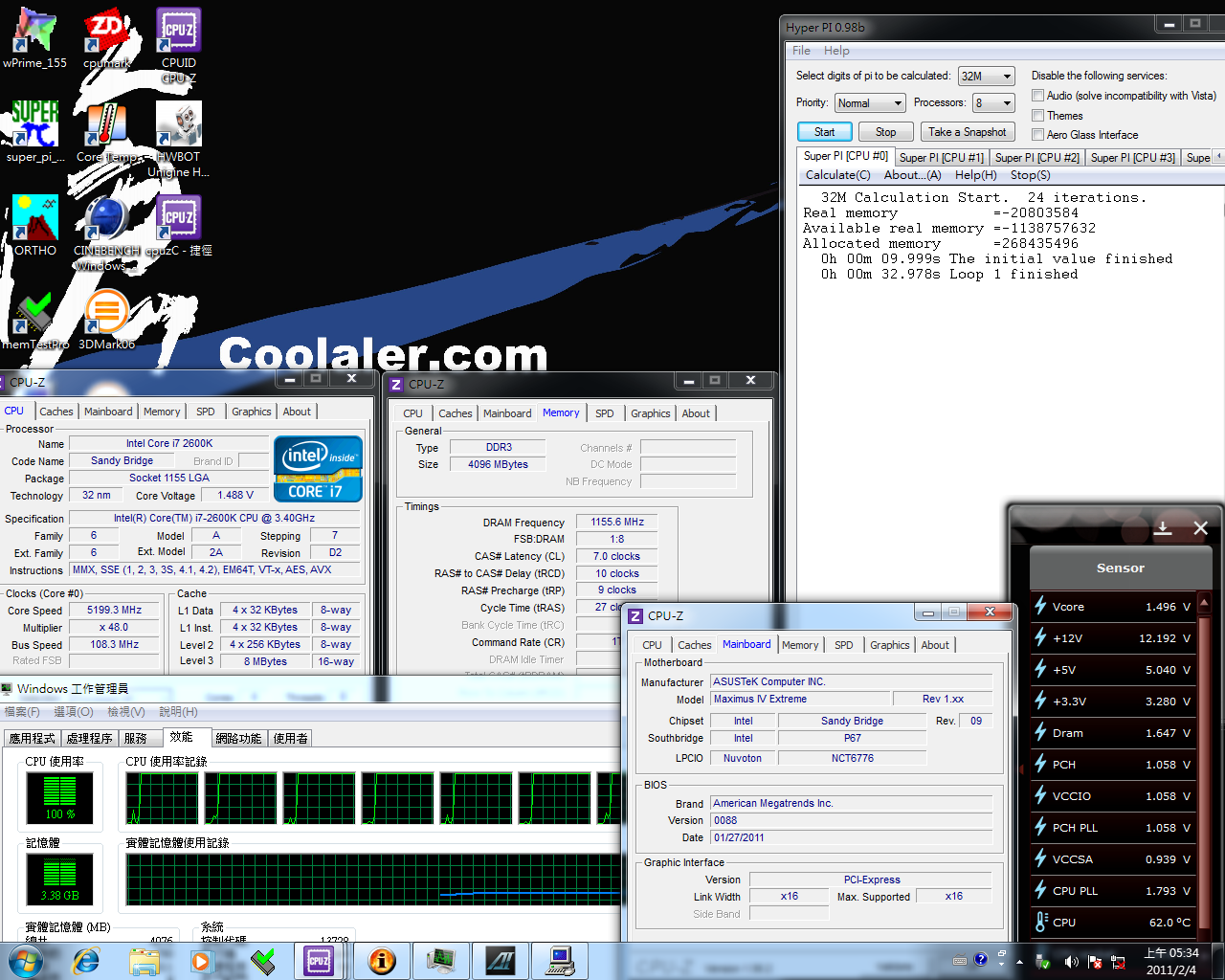Open the Help menu in Hyper PI
This screenshot has height=980, width=1225.
(x=836, y=51)
